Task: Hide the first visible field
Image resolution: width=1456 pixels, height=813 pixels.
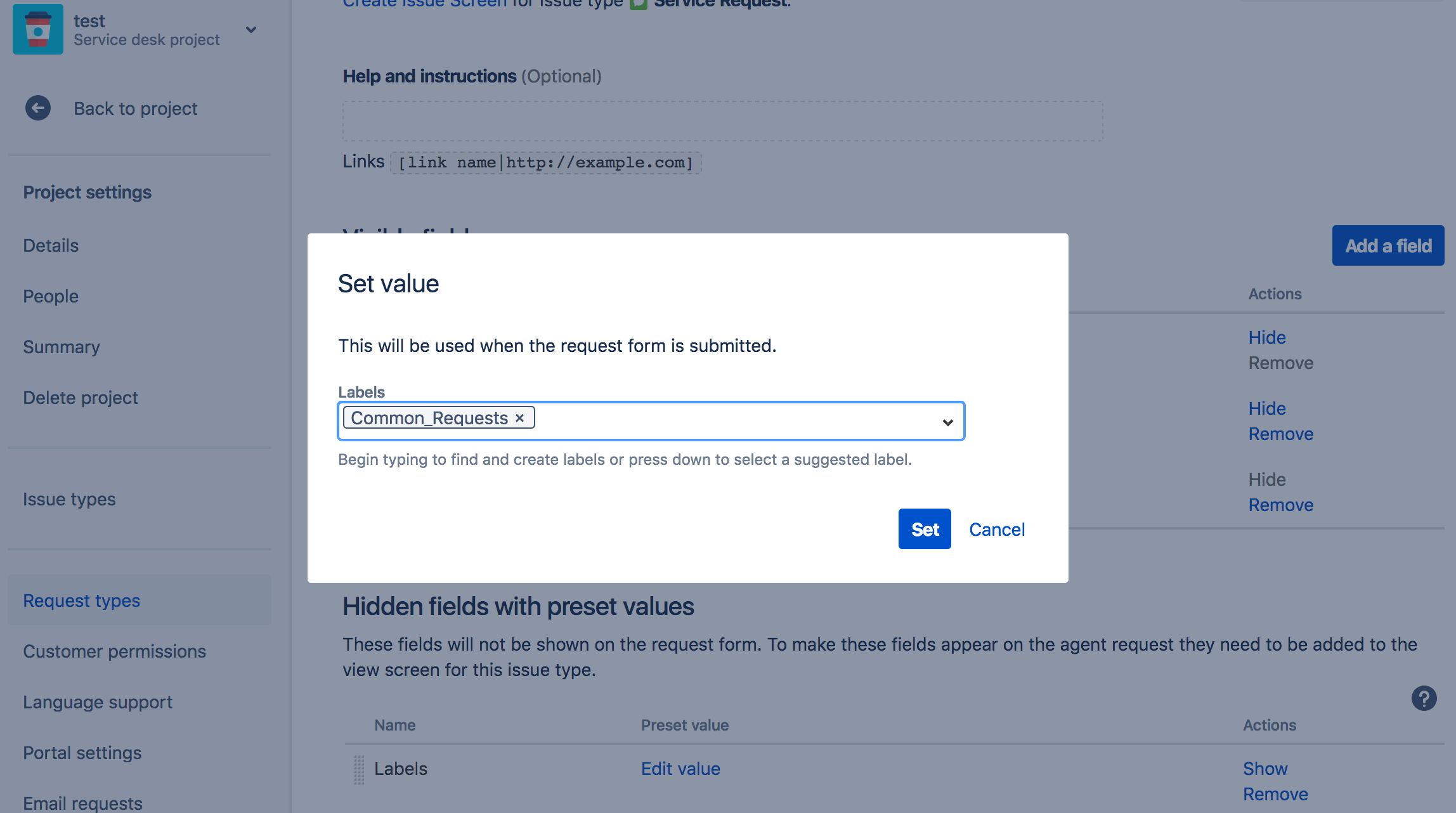Action: click(1266, 337)
